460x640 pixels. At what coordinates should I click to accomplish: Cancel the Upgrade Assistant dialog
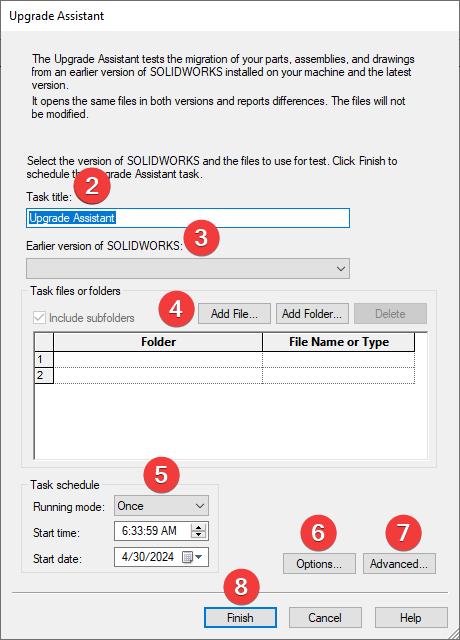pos(325,618)
